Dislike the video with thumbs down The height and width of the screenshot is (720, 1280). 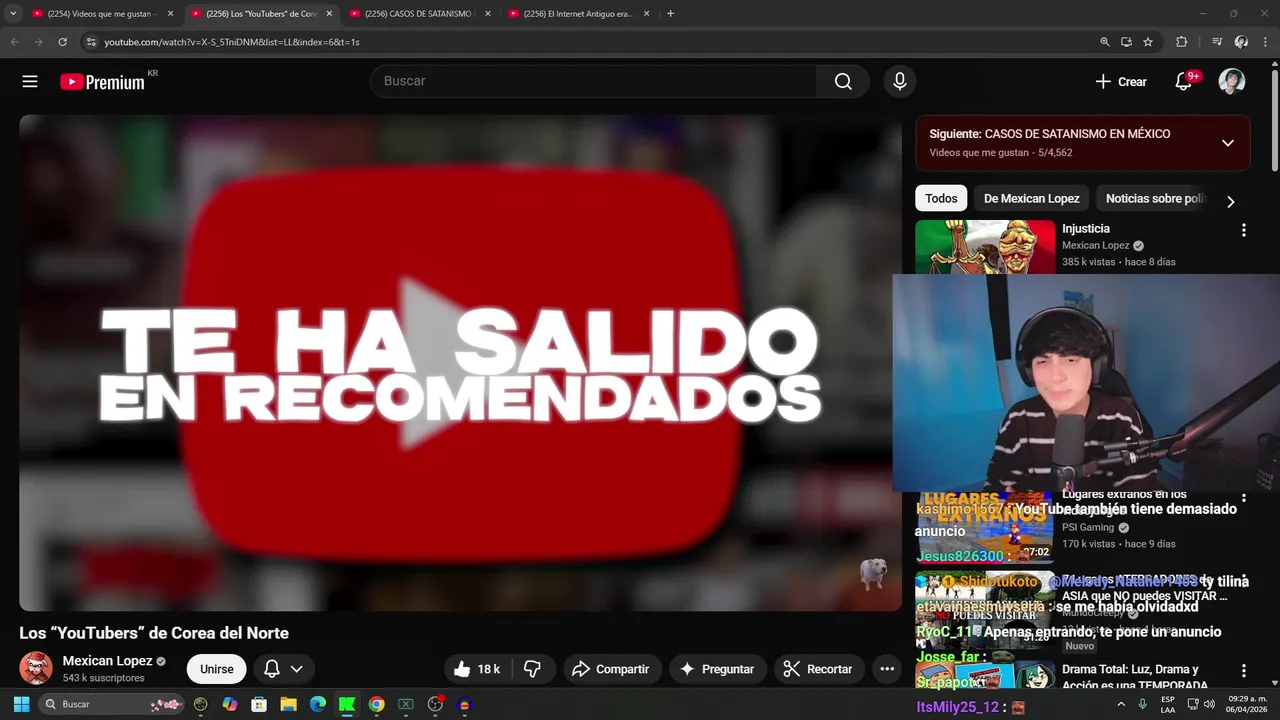(533, 669)
